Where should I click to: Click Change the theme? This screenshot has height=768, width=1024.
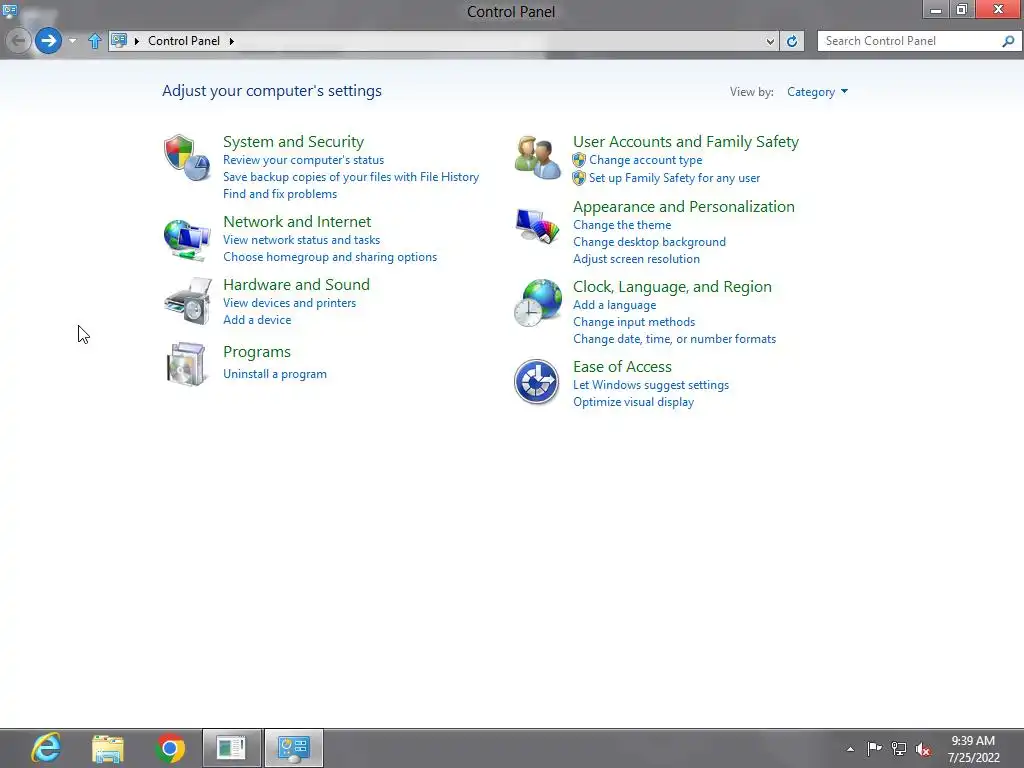coord(622,225)
